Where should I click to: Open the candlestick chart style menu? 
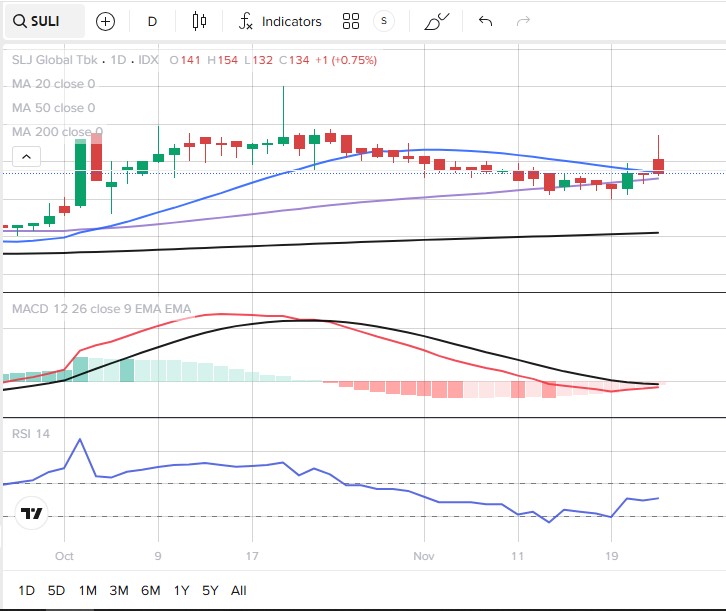[198, 21]
